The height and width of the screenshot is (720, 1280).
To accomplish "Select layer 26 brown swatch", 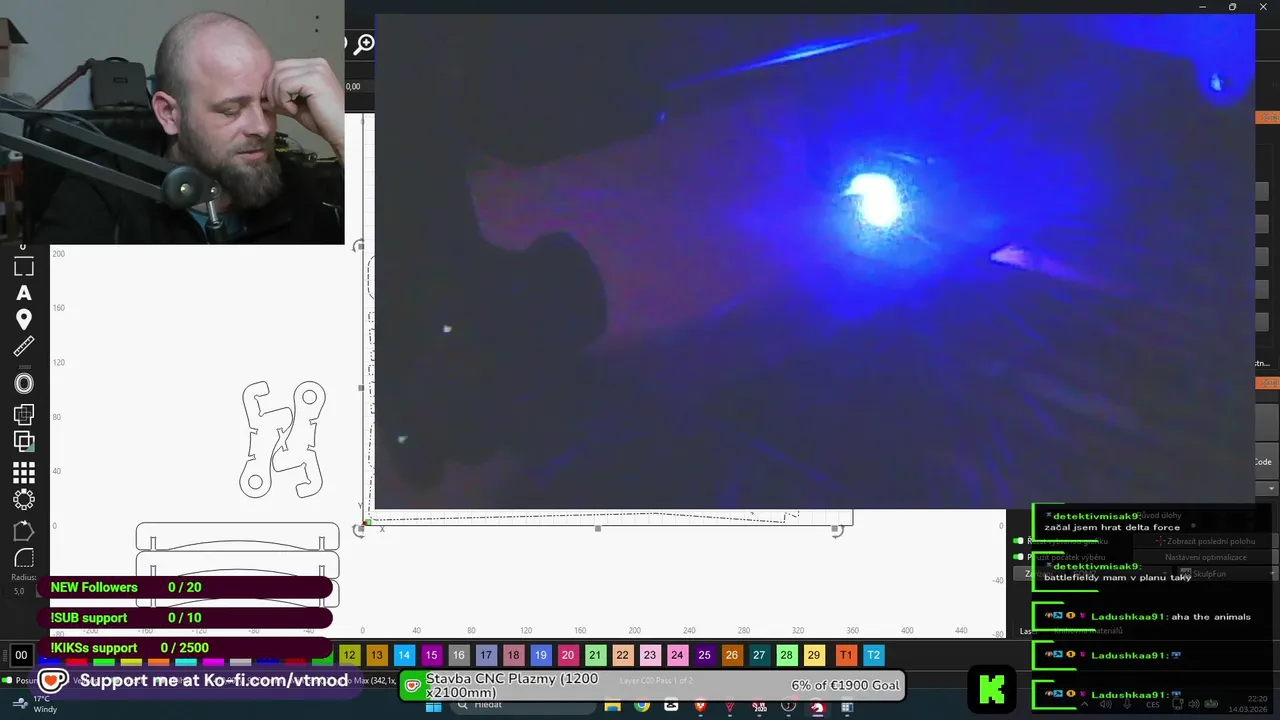I will coord(732,656).
